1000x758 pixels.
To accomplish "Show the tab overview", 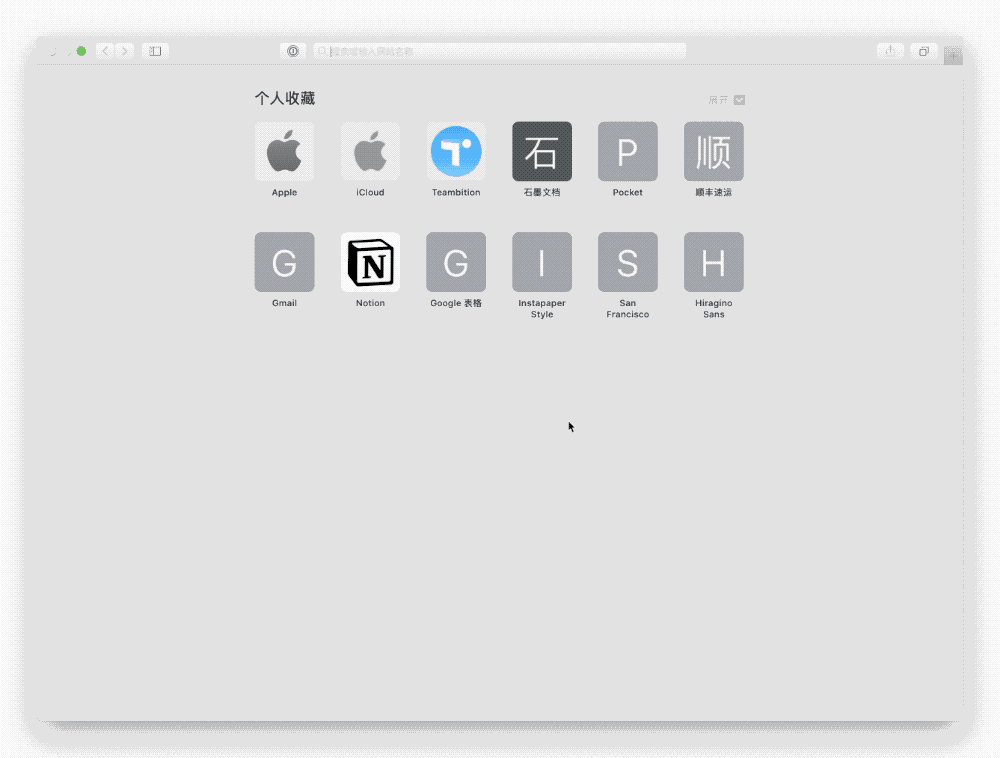I will click(923, 51).
